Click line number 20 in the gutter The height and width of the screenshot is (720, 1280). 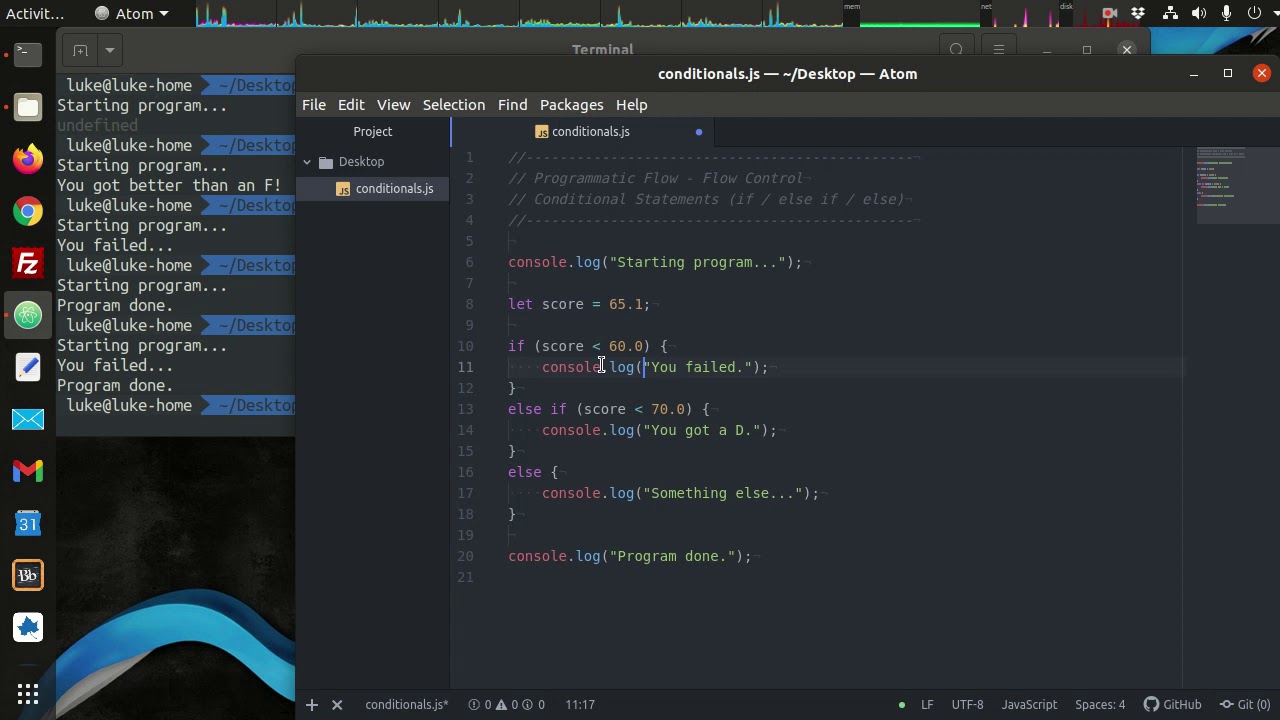coord(465,556)
